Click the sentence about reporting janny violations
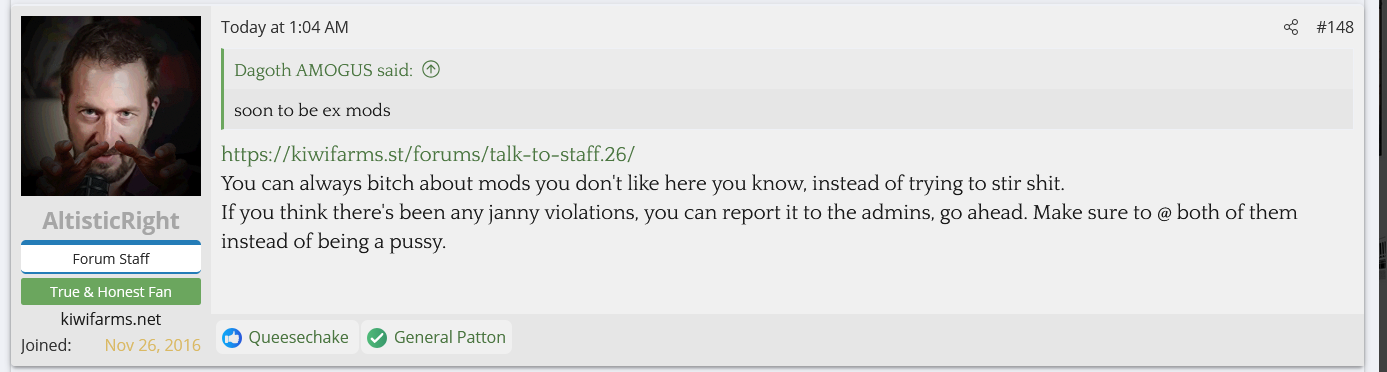Screen dimensions: 1387x372 (x=760, y=227)
